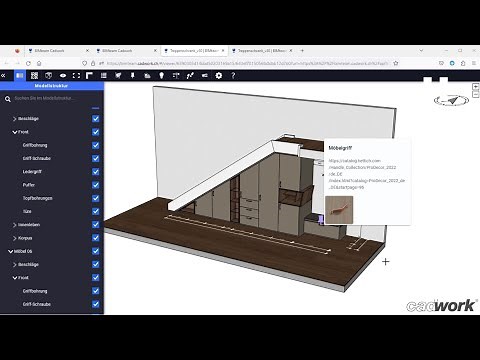Activate the fullscreen frame icon
Viewport: 480px width, 360px height.
[76, 76]
